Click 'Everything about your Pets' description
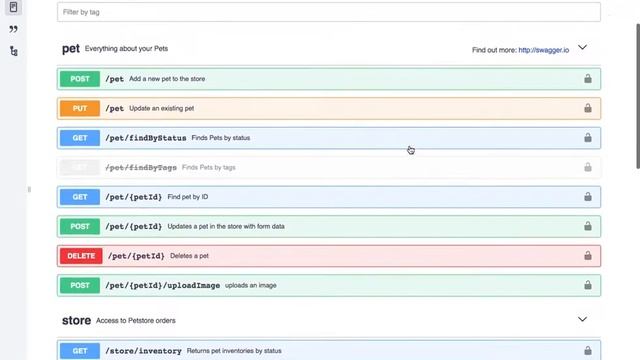The width and height of the screenshot is (640, 360). 126,48
